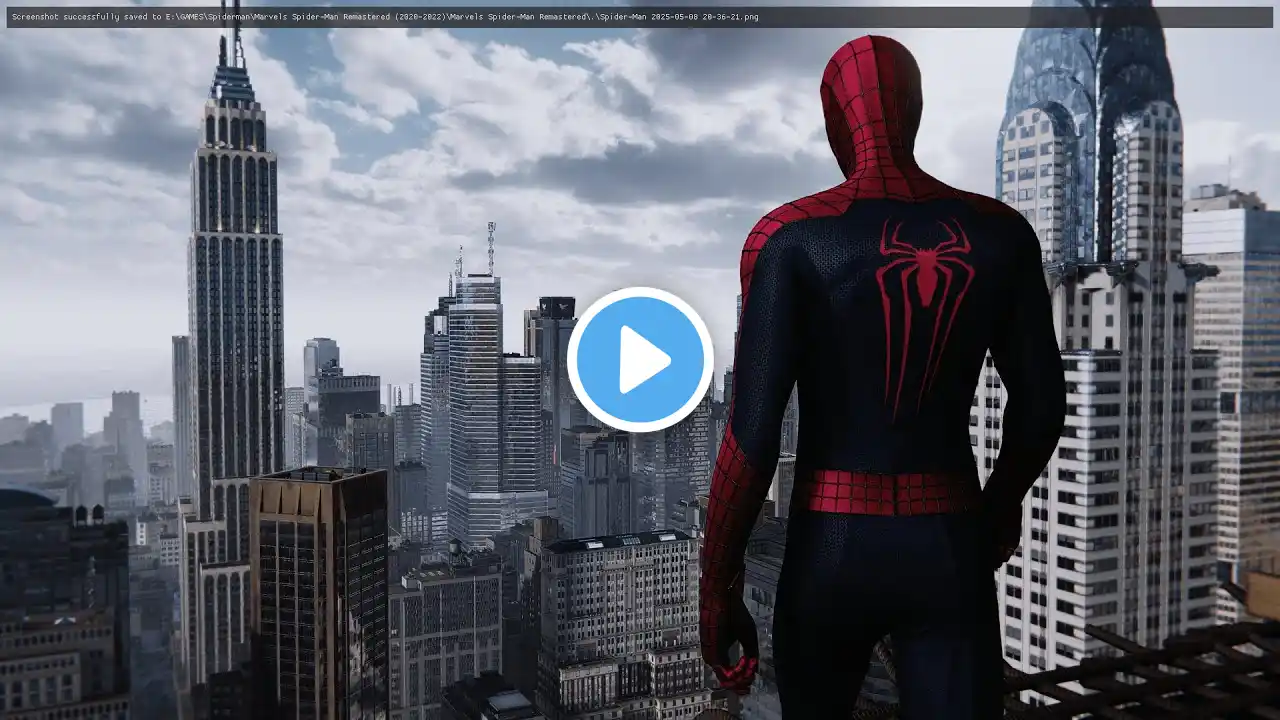
Task: Click the screenshot saved notification text
Action: (x=385, y=17)
